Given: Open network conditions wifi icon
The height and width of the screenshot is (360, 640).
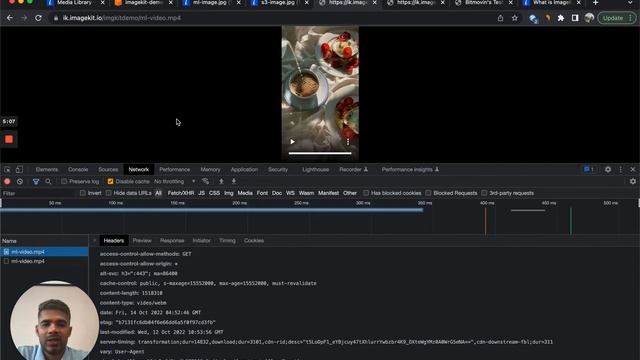Looking at the screenshot, I should [205, 181].
